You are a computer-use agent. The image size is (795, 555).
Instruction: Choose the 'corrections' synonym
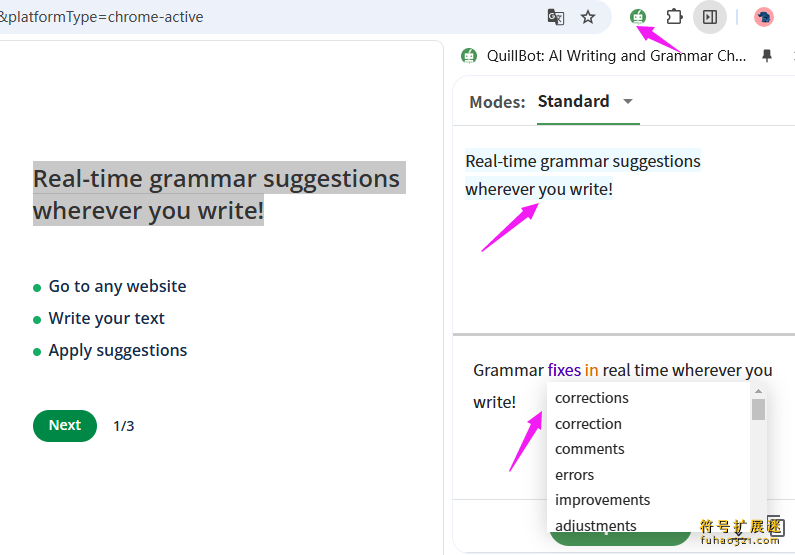coord(592,398)
